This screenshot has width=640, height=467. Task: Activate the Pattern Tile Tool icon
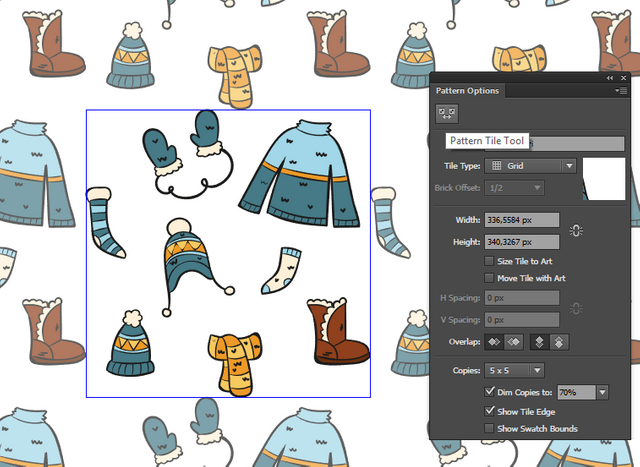[x=447, y=113]
